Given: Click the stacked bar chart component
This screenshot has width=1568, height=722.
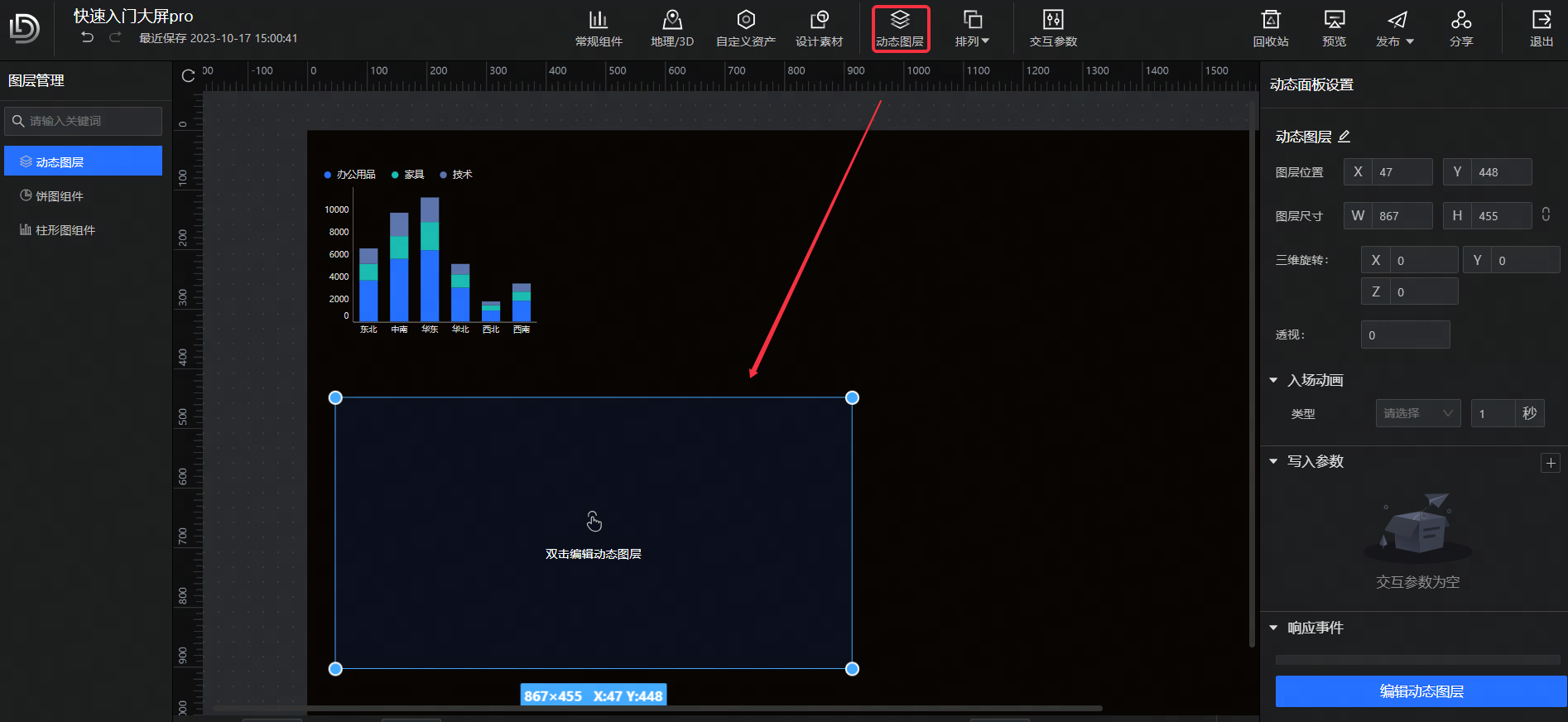Looking at the screenshot, I should pos(430,253).
